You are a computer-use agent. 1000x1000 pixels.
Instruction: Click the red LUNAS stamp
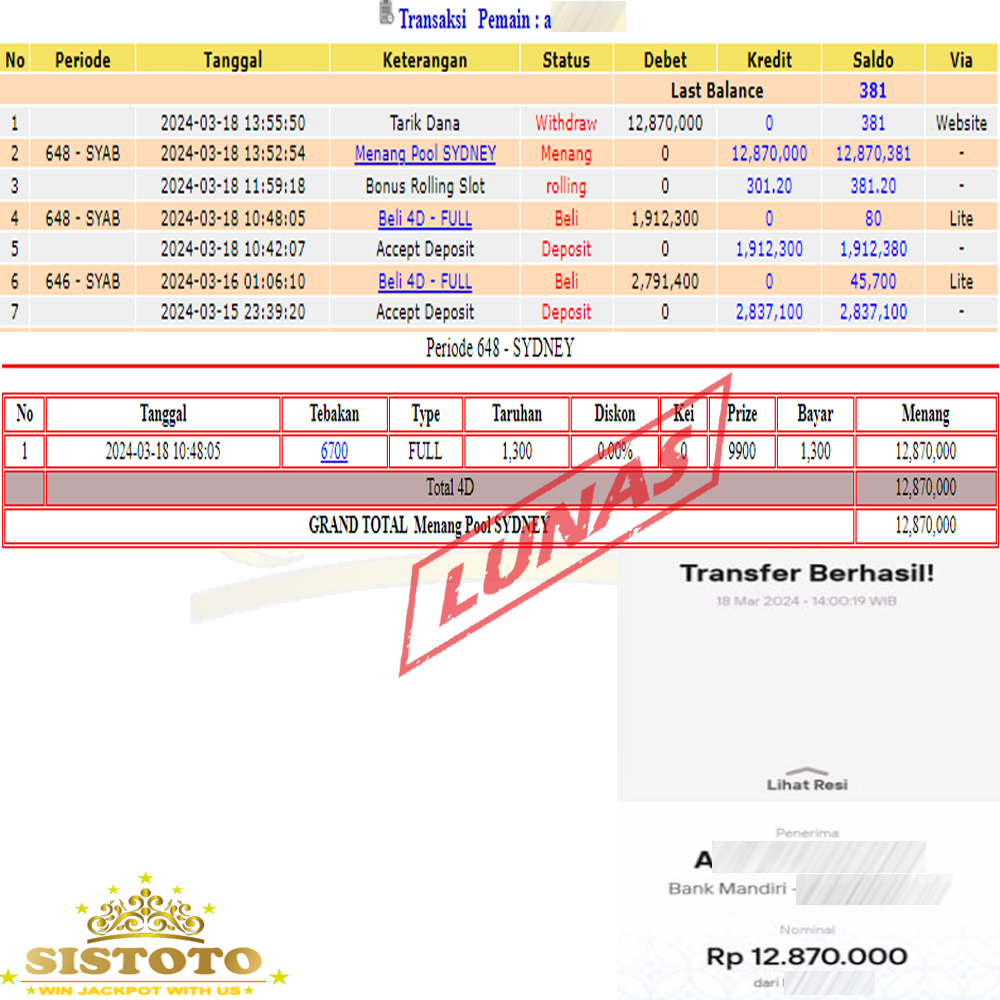coord(566,525)
